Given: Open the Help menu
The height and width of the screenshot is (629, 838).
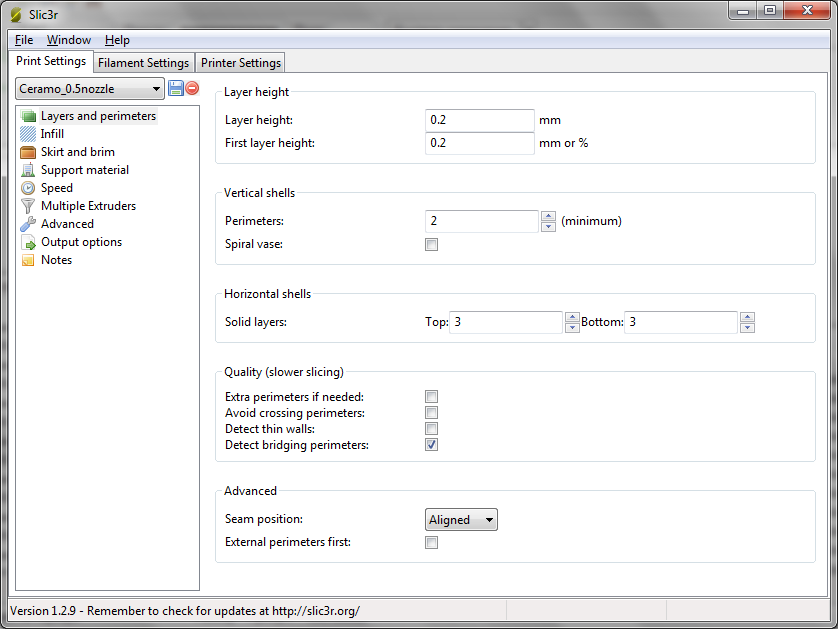Looking at the screenshot, I should point(117,40).
